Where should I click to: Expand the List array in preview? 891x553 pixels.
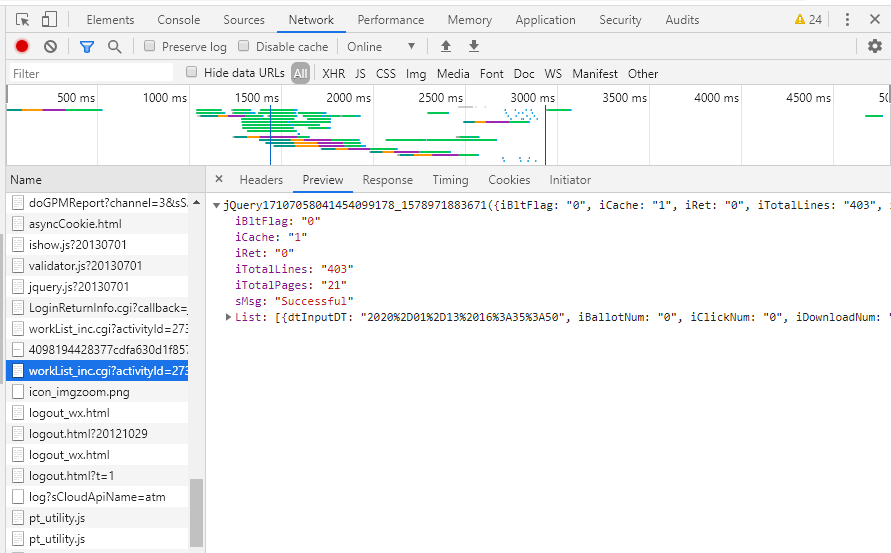[228, 317]
